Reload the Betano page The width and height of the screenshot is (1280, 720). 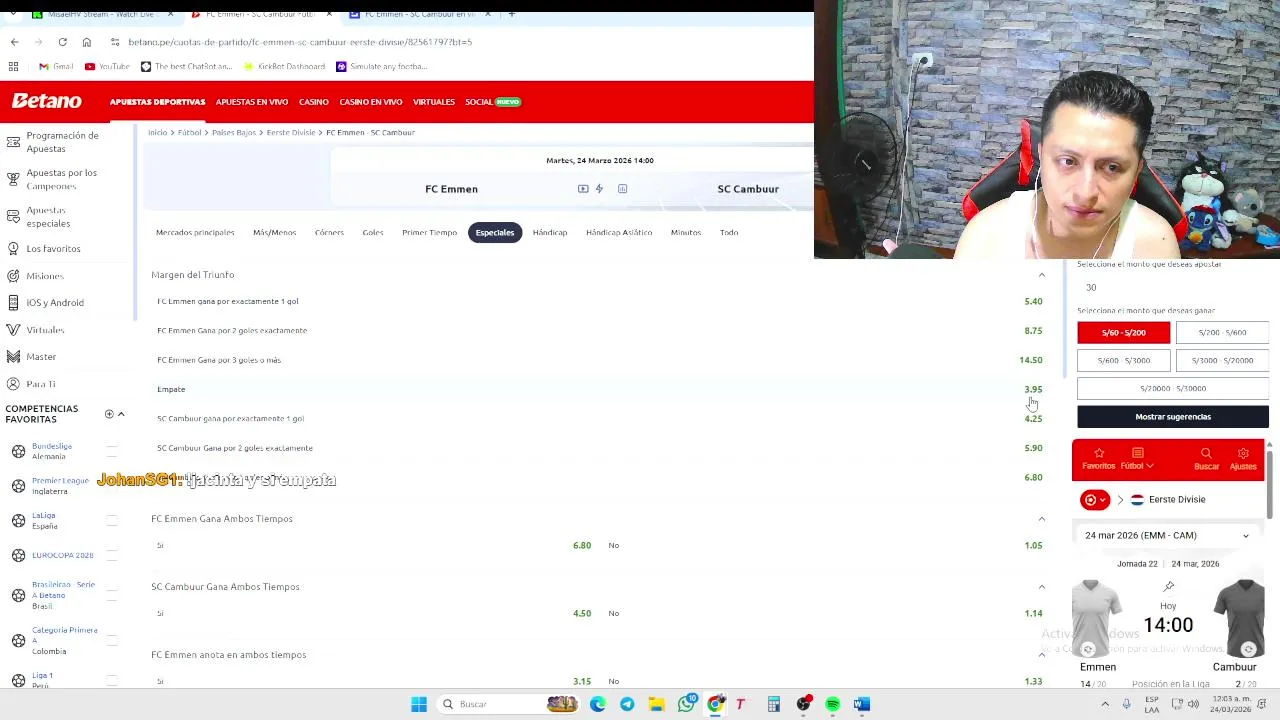pyautogui.click(x=62, y=42)
